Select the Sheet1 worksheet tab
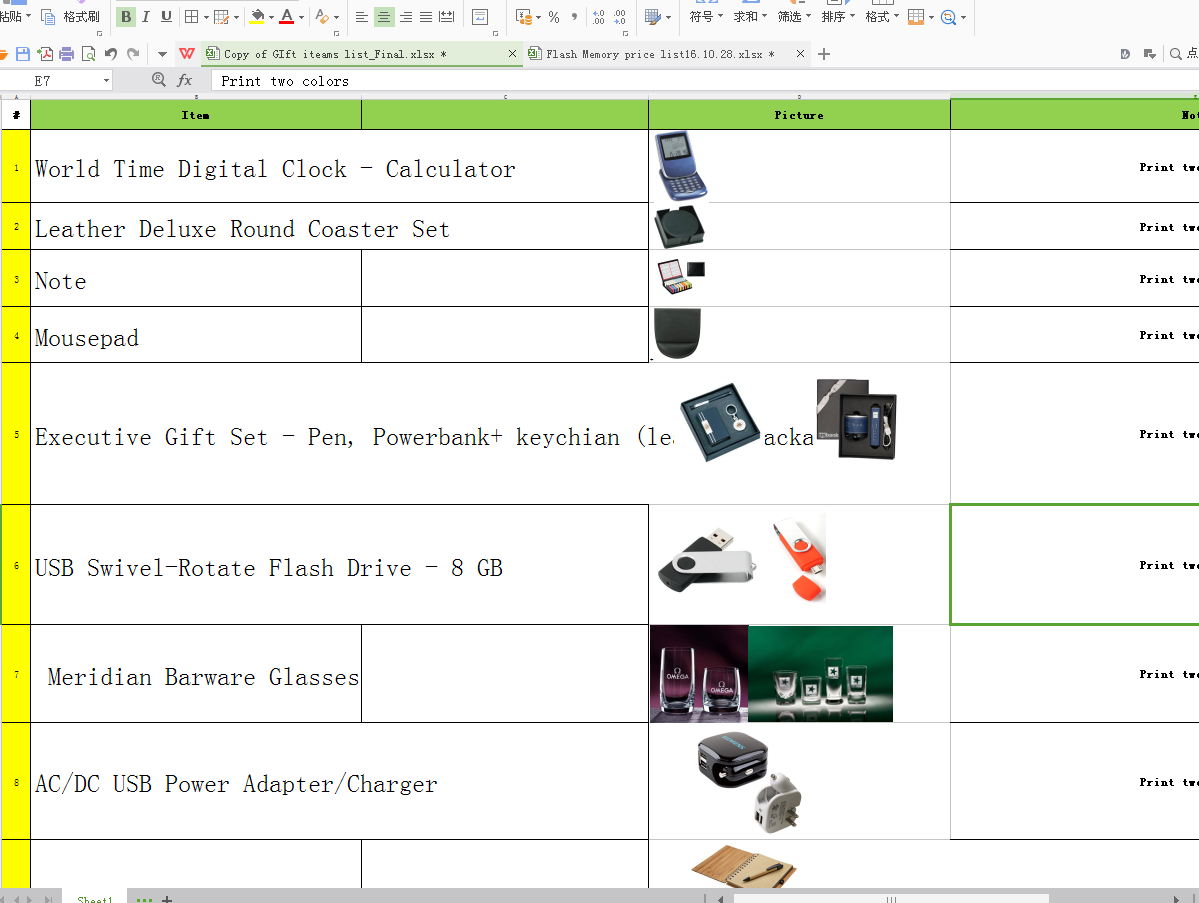1199x903 pixels. pos(95,899)
